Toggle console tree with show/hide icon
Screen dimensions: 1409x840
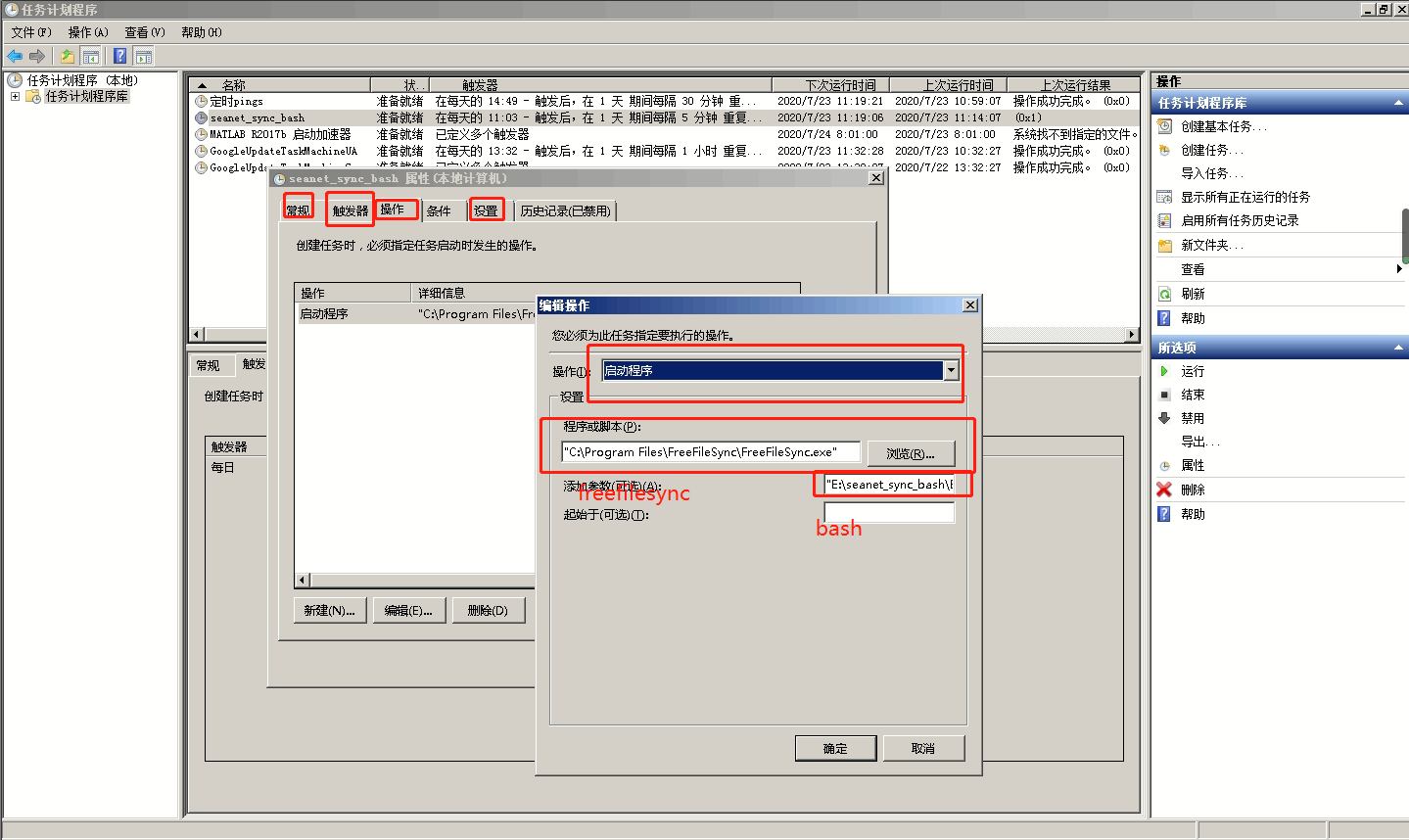[x=91, y=56]
